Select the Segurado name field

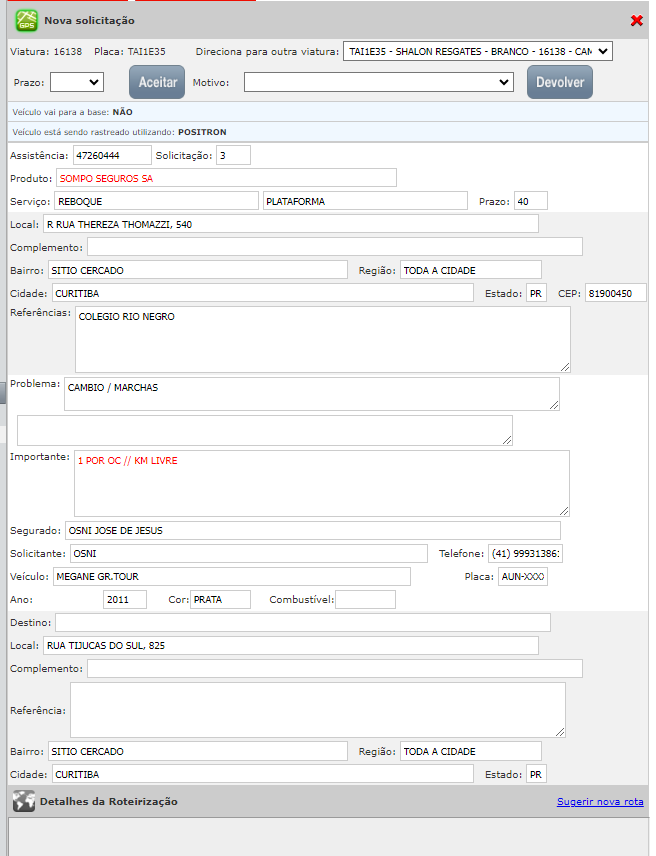(312, 531)
